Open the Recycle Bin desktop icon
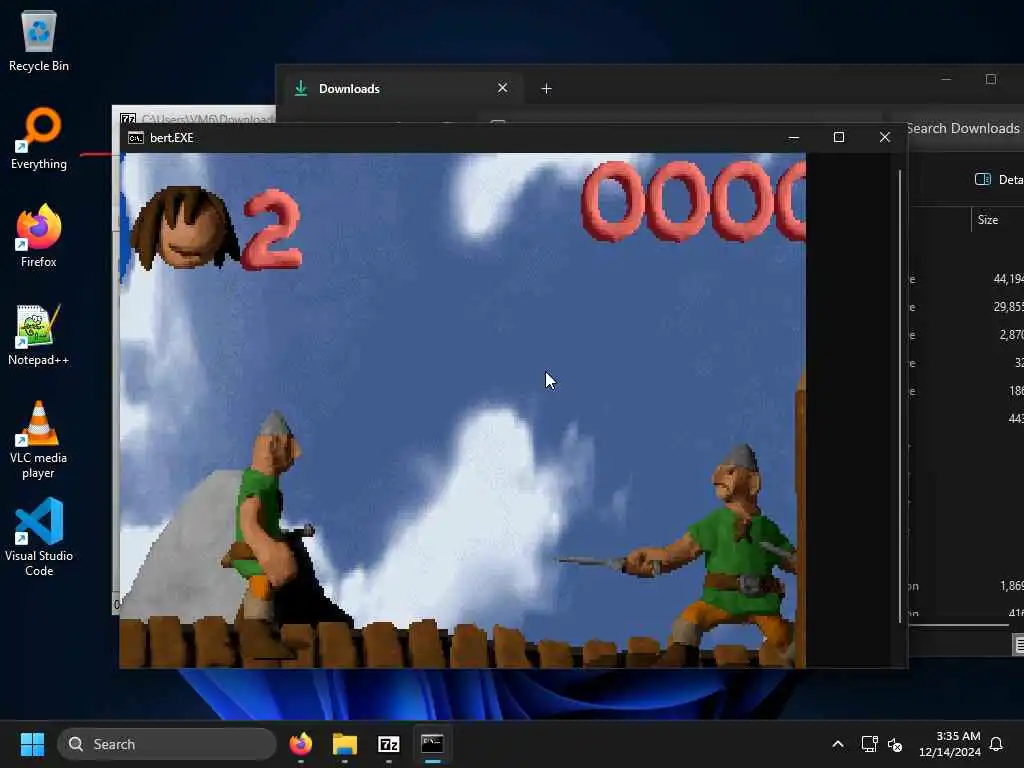Screen dimensions: 1024x768 tap(39, 40)
